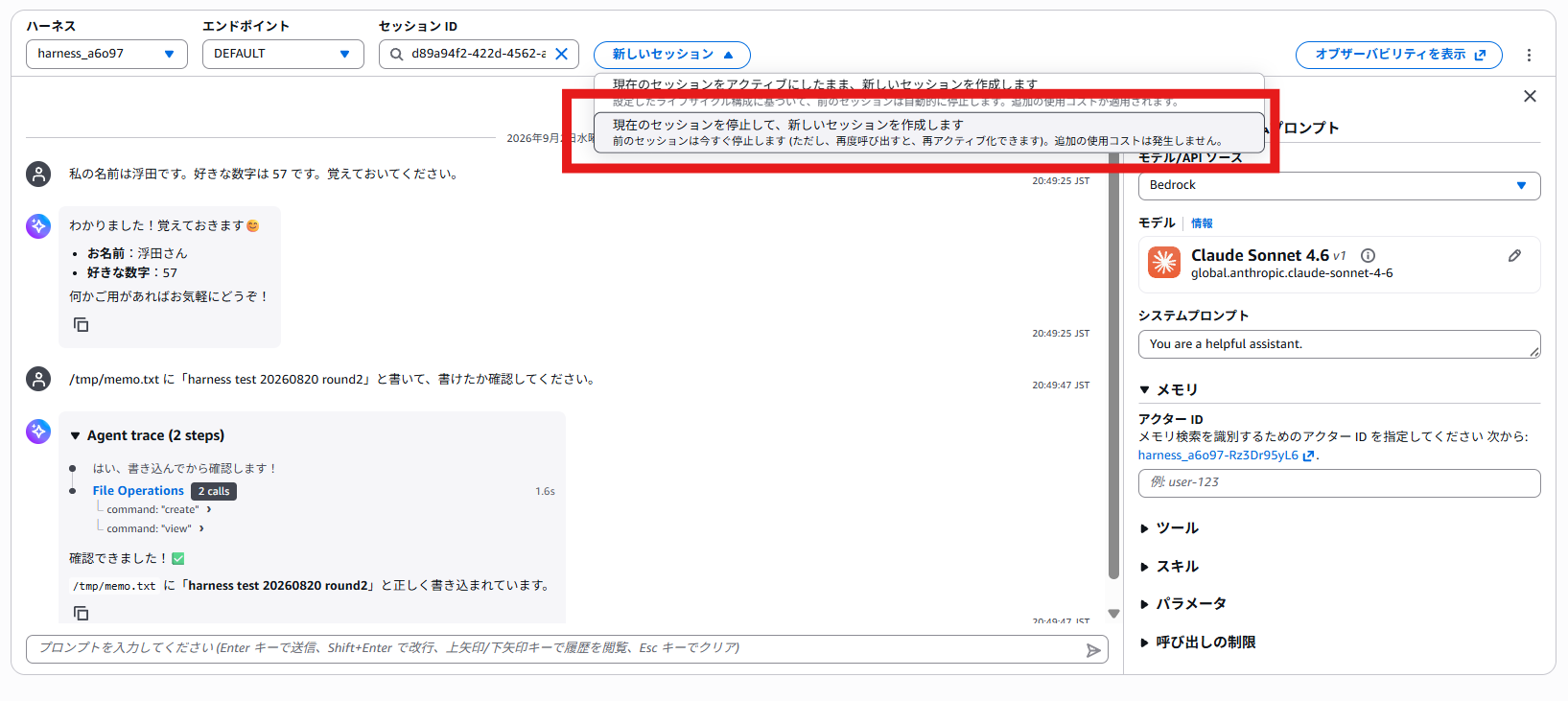
Task: Expand the command "view" call details
Action: click(201, 528)
